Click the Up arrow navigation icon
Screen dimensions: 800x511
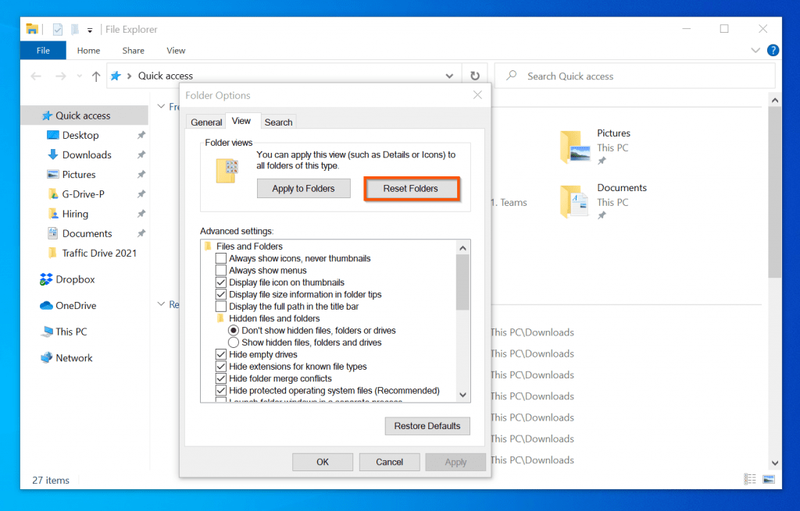(96, 76)
